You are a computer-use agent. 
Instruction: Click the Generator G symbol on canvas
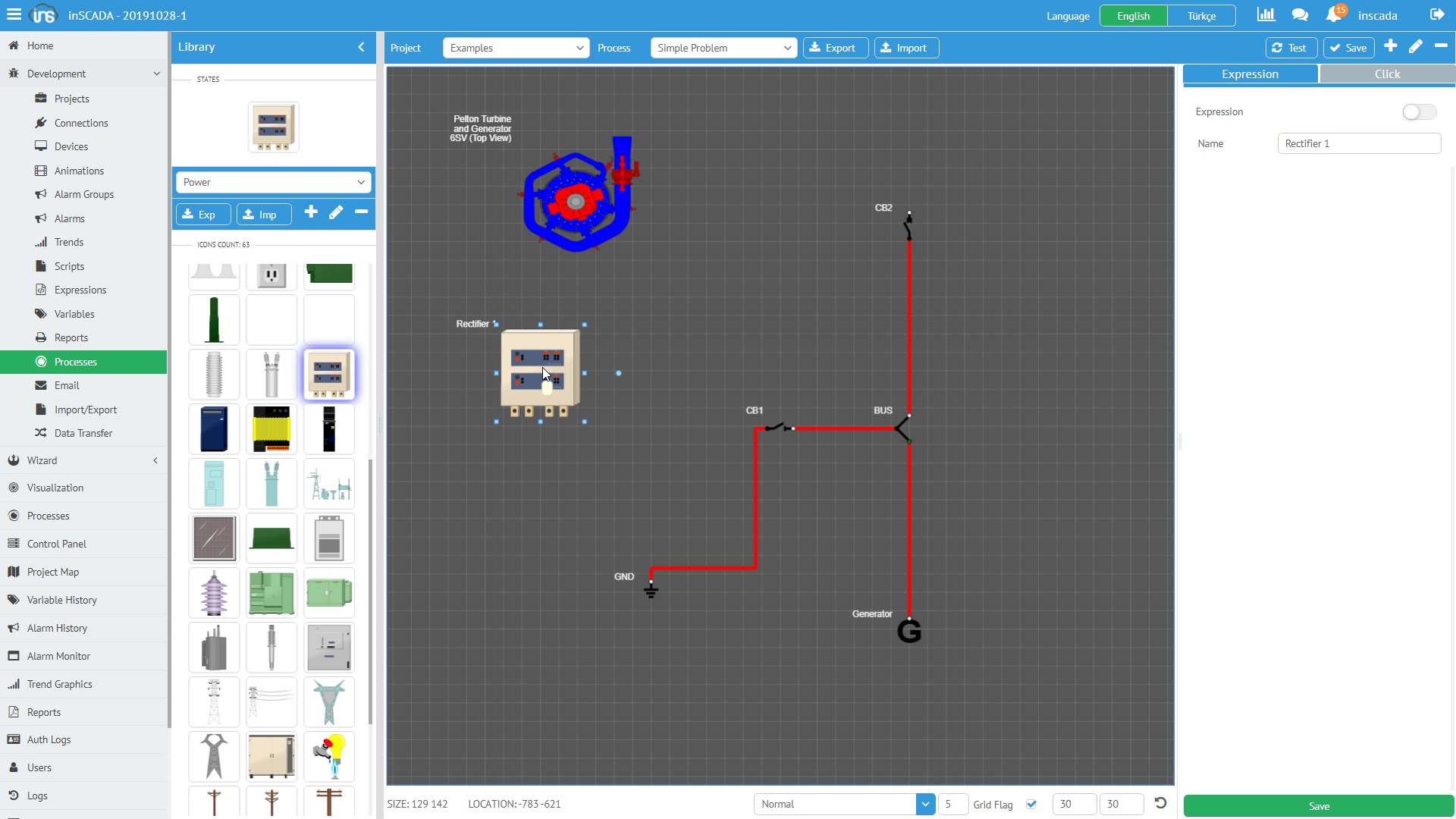point(909,631)
